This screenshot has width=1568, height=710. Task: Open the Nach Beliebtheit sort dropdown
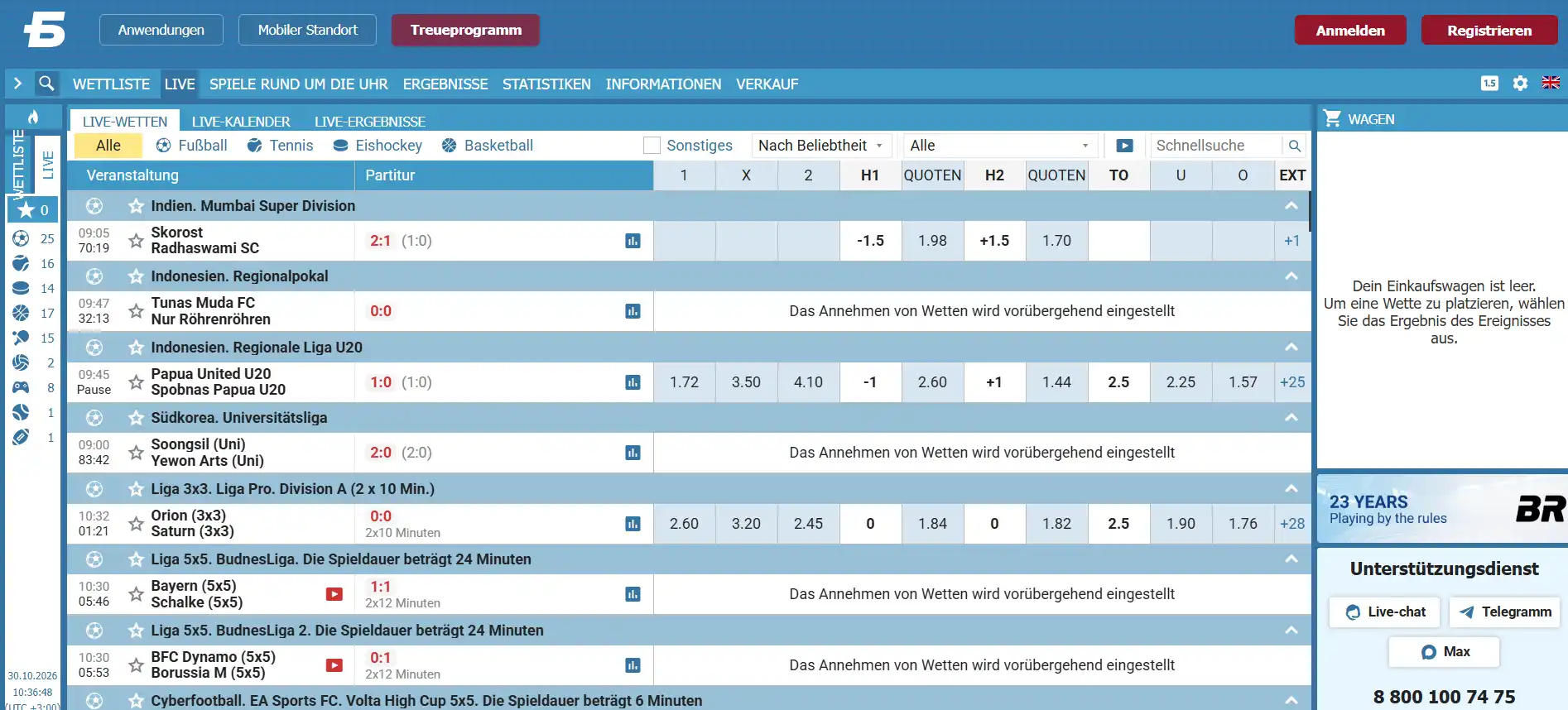pyautogui.click(x=821, y=146)
